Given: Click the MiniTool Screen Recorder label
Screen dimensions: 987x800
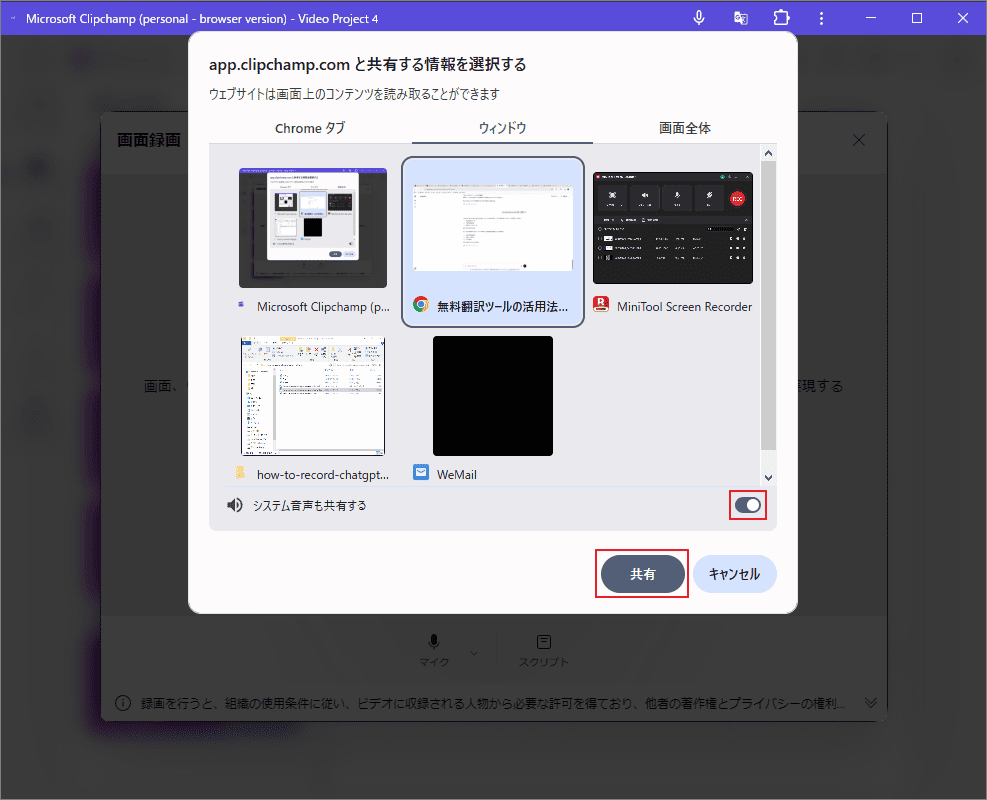Looking at the screenshot, I should pos(684,307).
